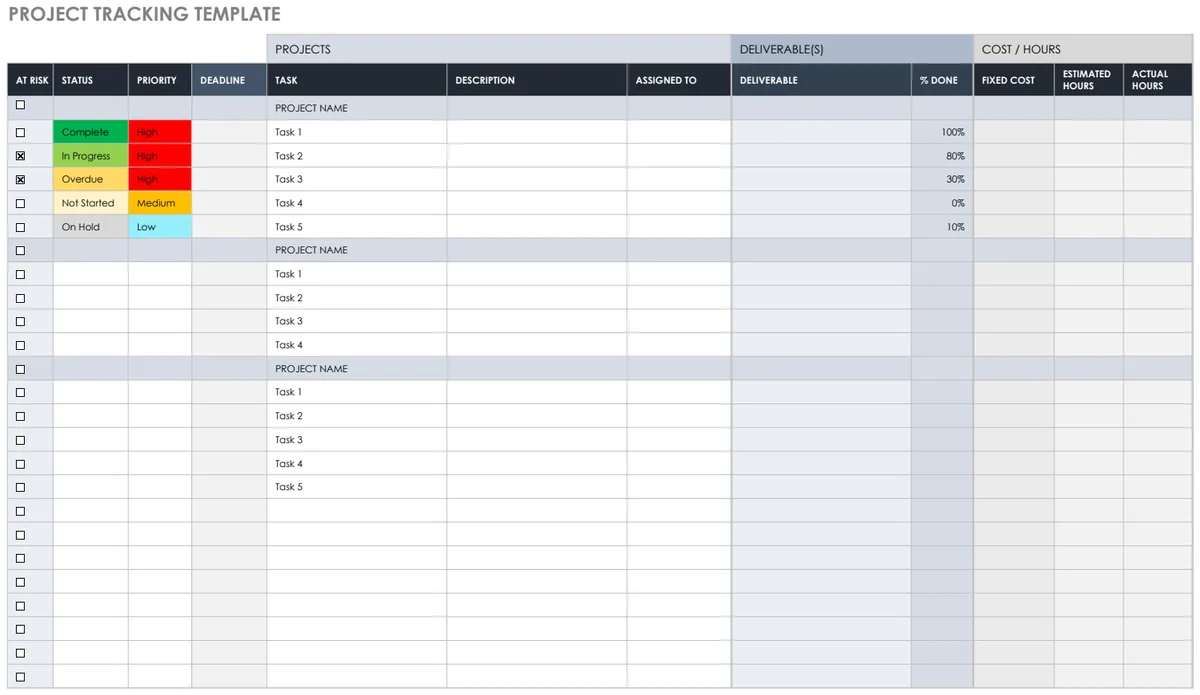Tick the At Risk checkbox for the Not Started row
This screenshot has width=1200, height=695.
click(20, 203)
